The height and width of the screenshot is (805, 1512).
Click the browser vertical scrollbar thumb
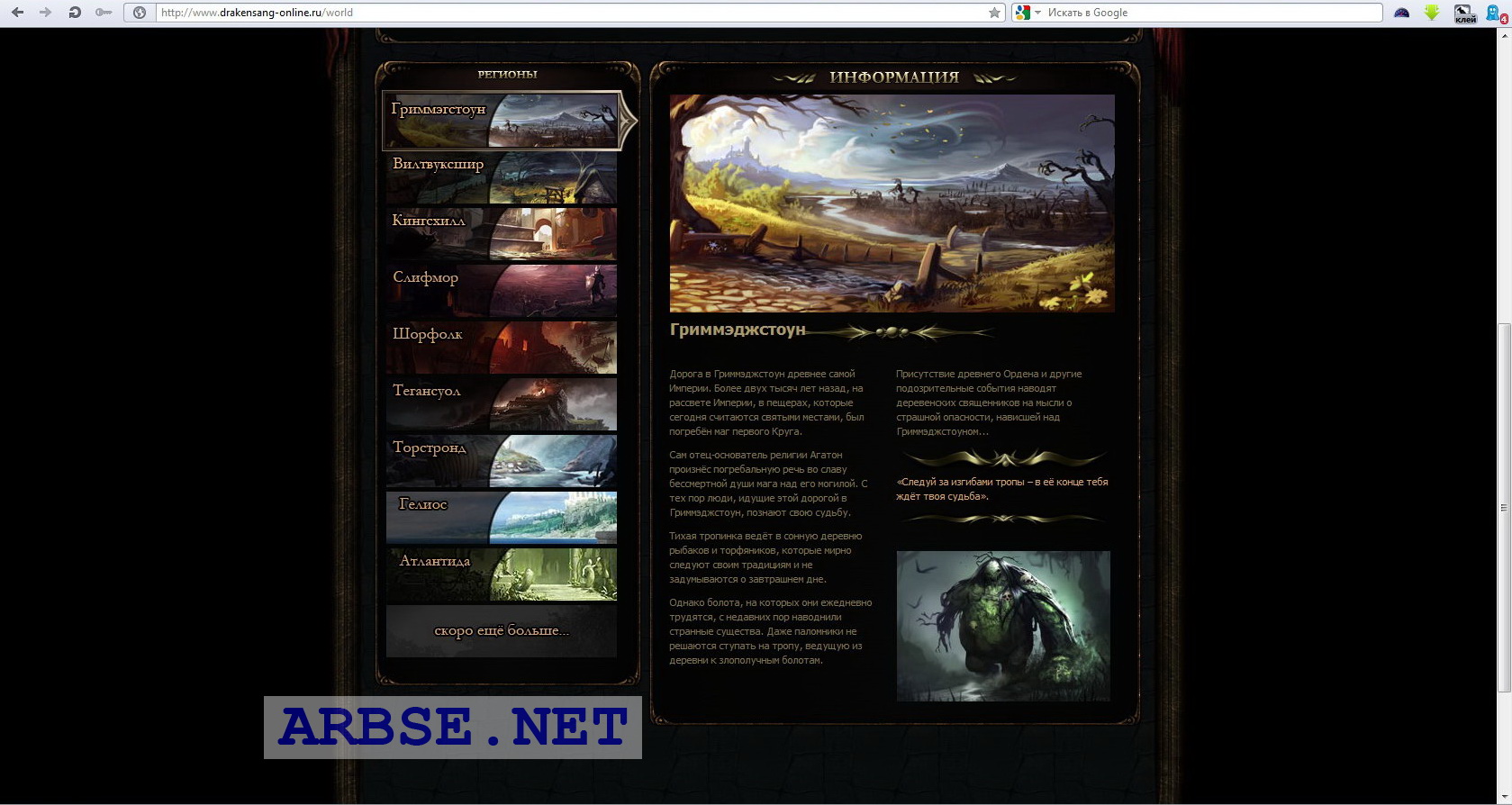pyautogui.click(x=1503, y=507)
